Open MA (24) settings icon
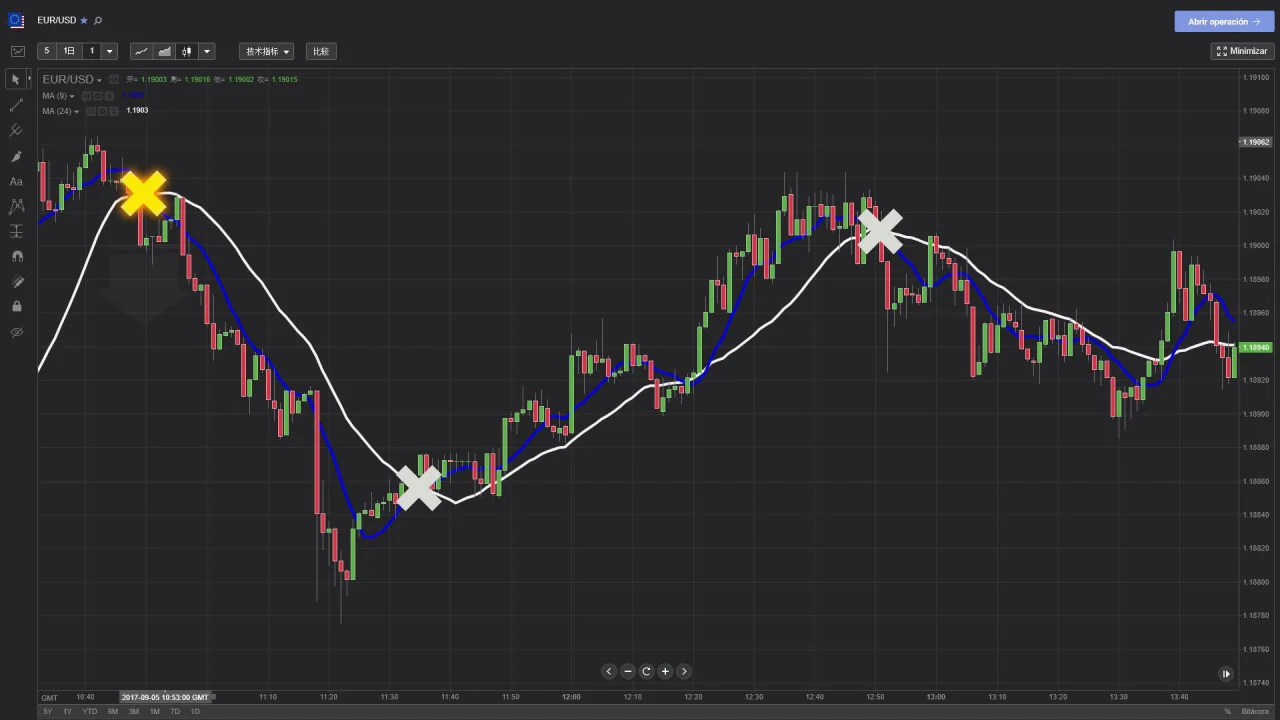The width and height of the screenshot is (1280, 720). pyautogui.click(x=102, y=111)
